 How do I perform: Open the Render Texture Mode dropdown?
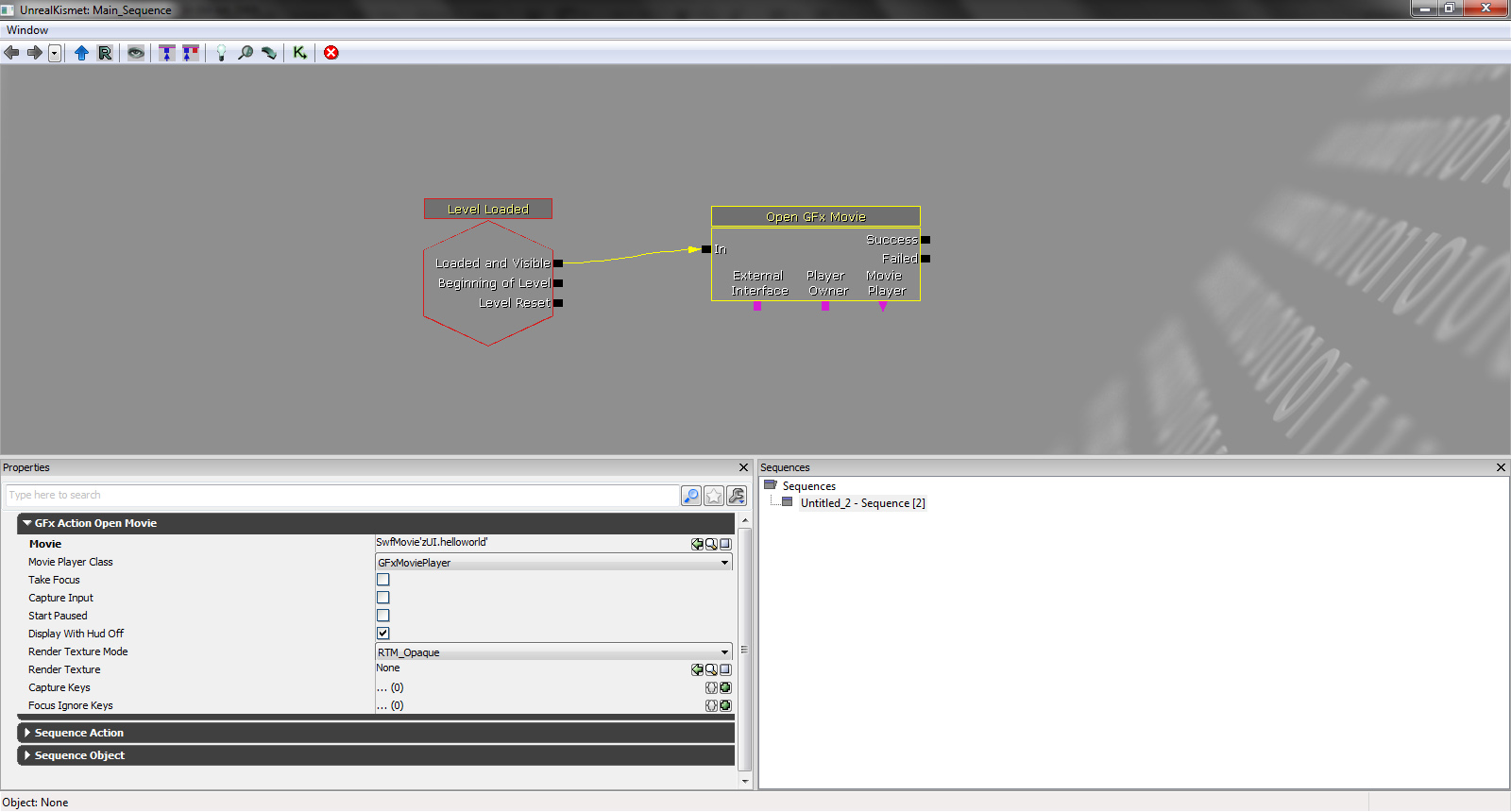pos(724,652)
